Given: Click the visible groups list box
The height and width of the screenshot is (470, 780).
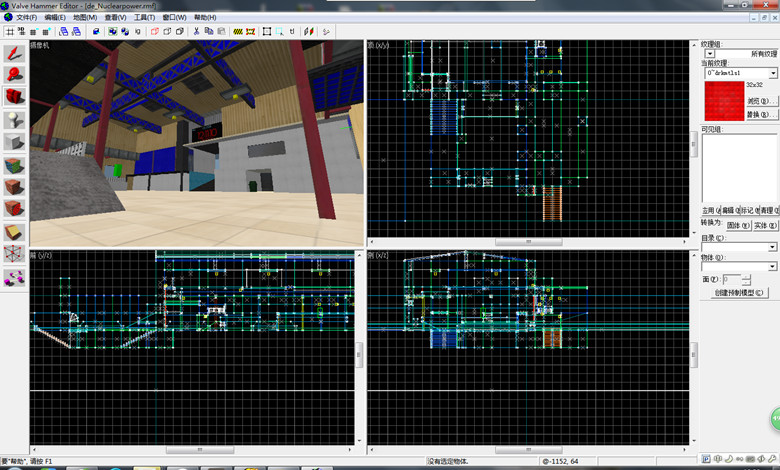Looking at the screenshot, I should [740, 168].
